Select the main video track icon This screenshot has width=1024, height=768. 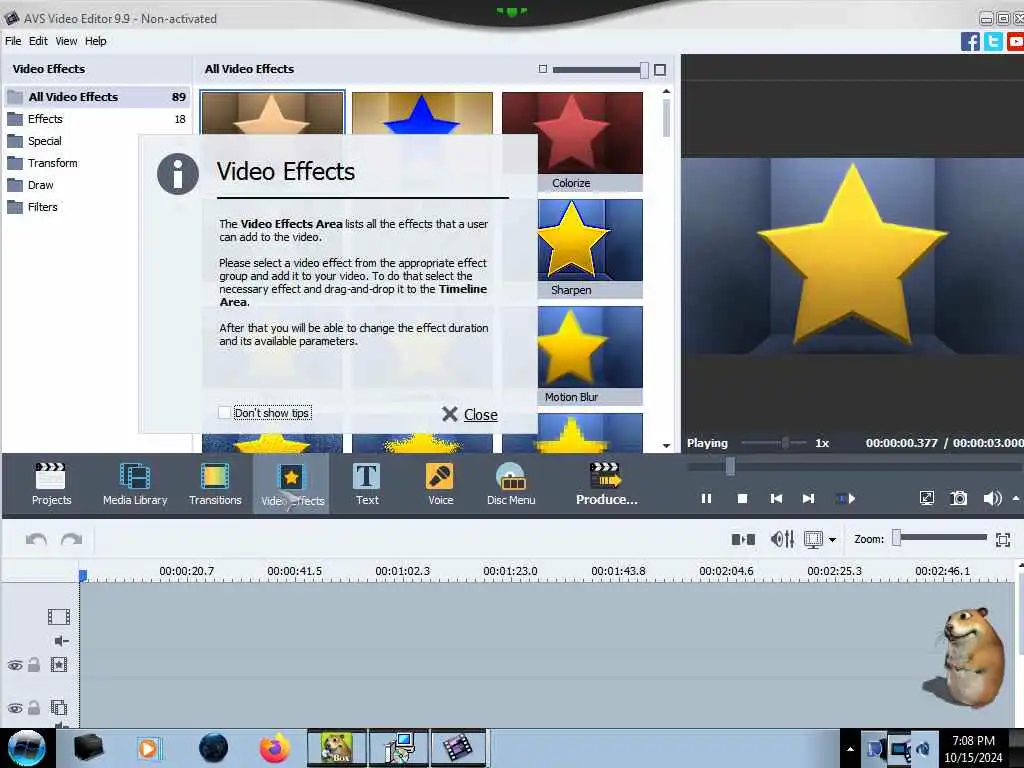pos(59,616)
